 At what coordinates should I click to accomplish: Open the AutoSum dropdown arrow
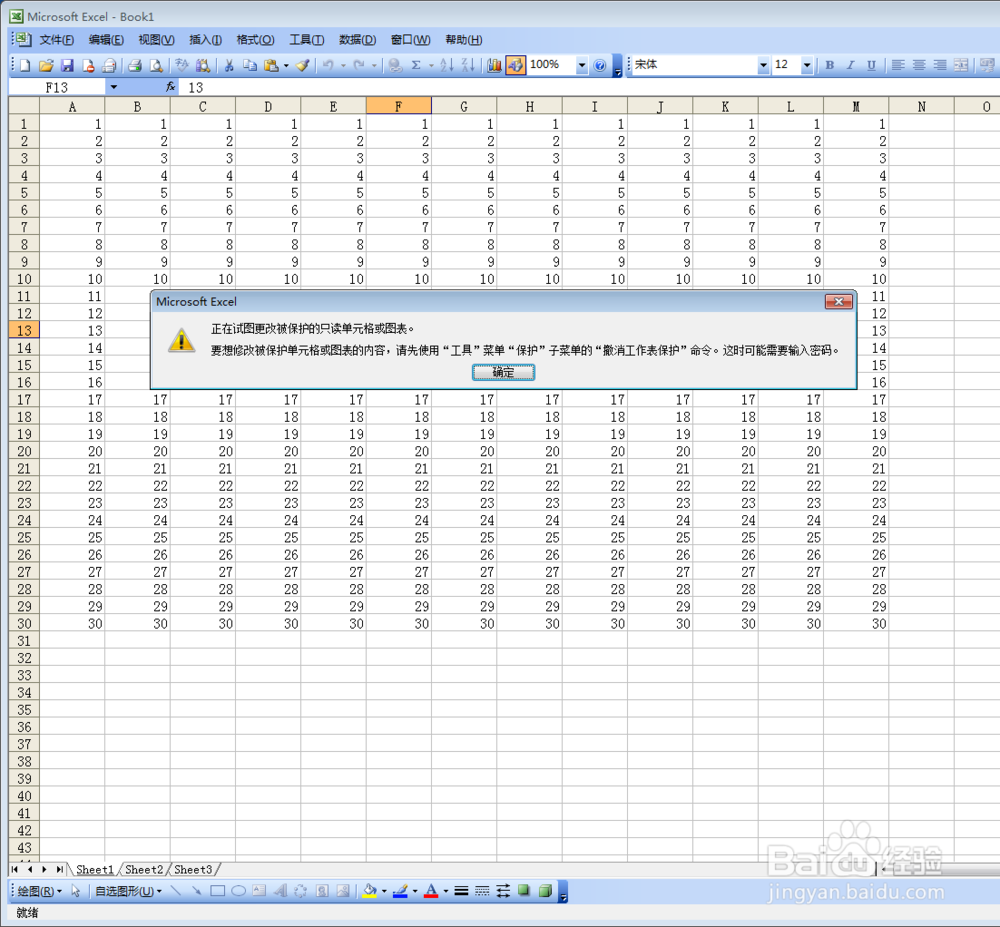[x=431, y=65]
